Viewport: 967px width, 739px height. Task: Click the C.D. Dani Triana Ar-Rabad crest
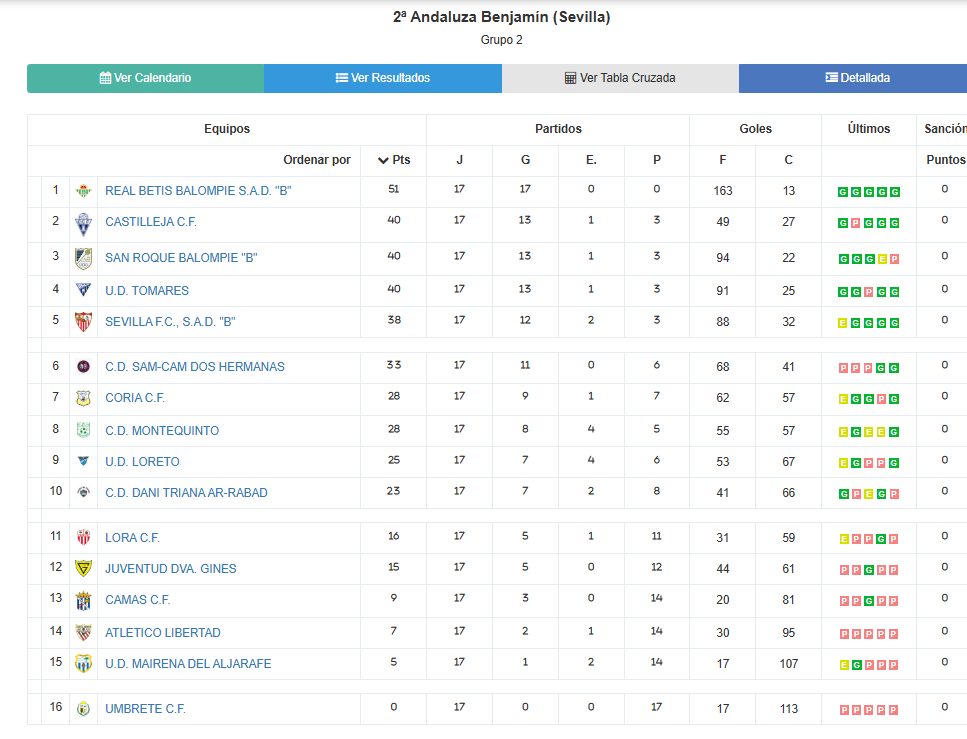tap(83, 492)
